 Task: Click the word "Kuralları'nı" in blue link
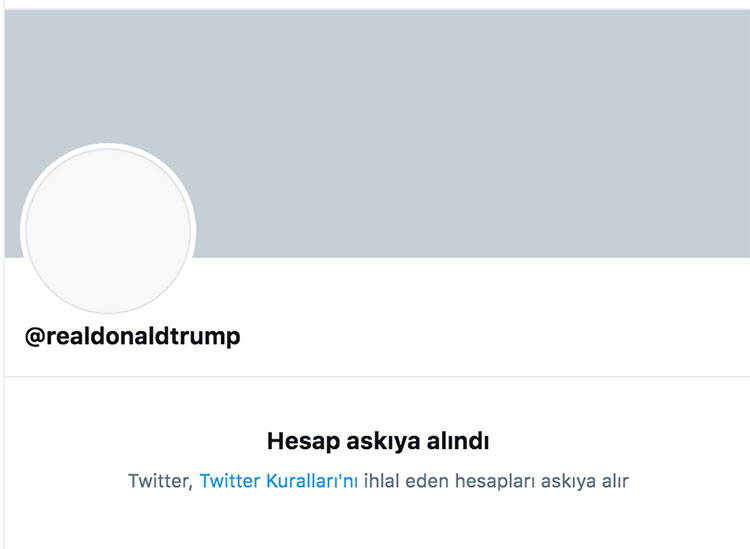pos(311,481)
